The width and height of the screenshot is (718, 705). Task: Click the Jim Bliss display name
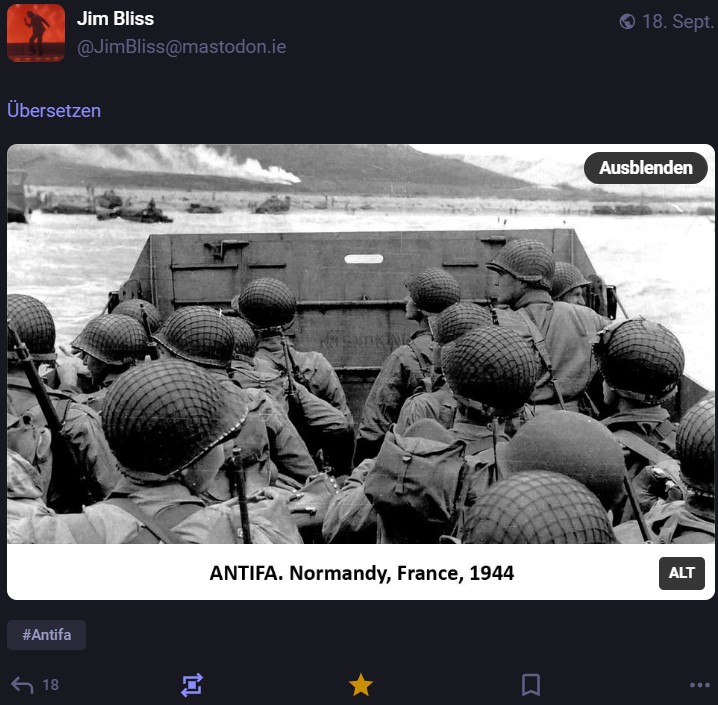click(115, 19)
